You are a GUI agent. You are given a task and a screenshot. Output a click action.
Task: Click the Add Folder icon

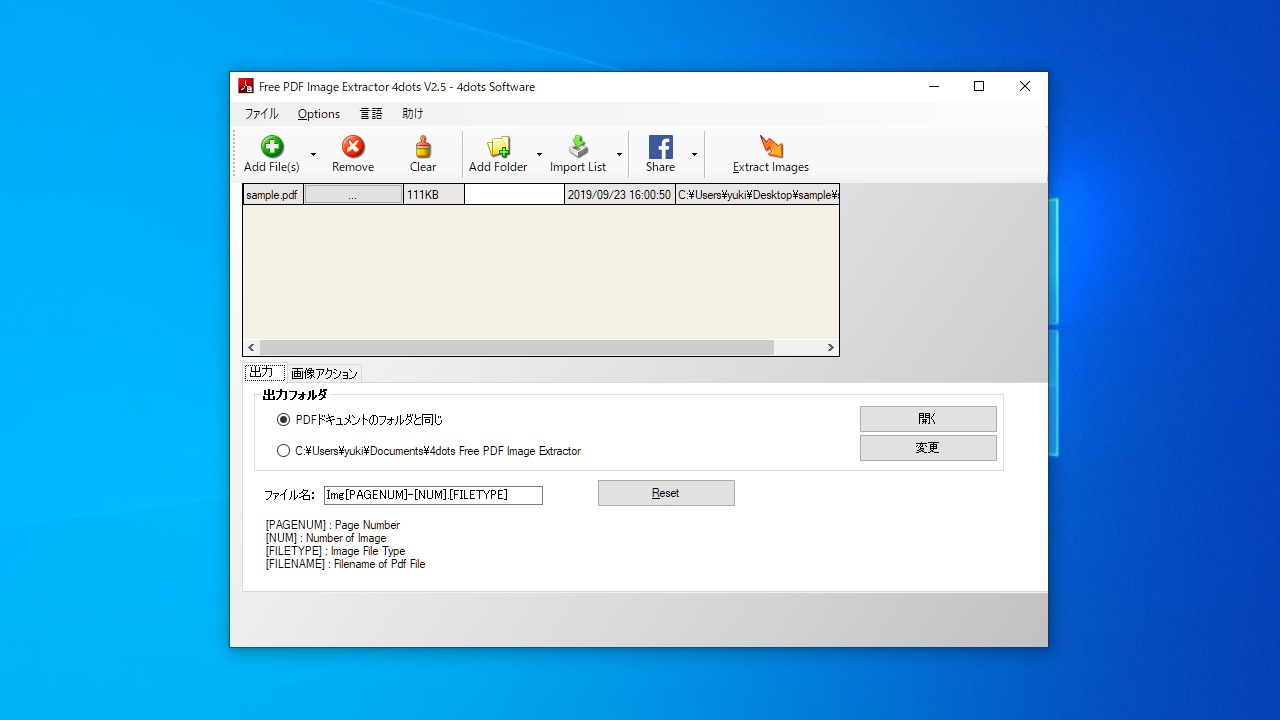pyautogui.click(x=498, y=147)
